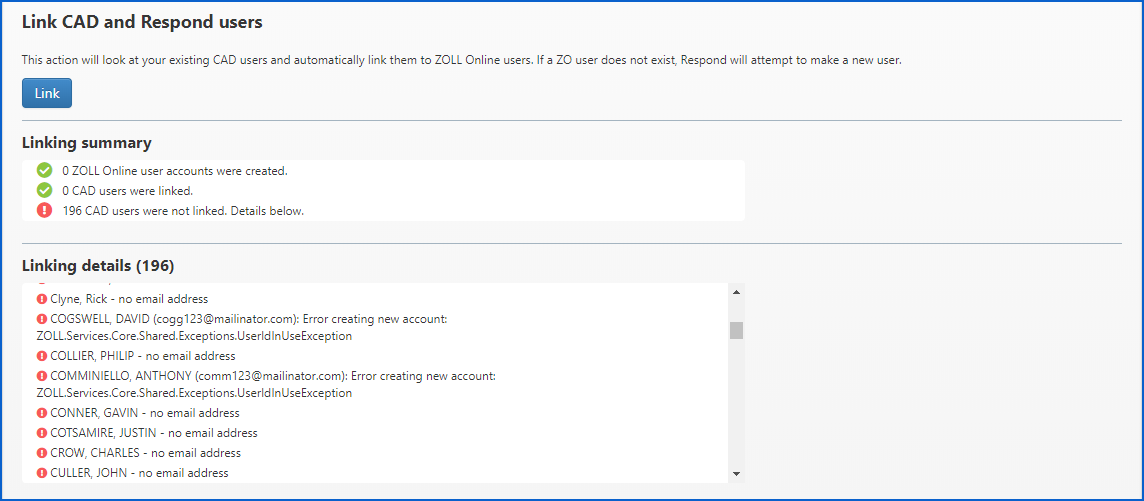This screenshot has height=501, width=1144.
Task: Click green checkmark beside CAD users were linked
Action: pyautogui.click(x=44, y=190)
